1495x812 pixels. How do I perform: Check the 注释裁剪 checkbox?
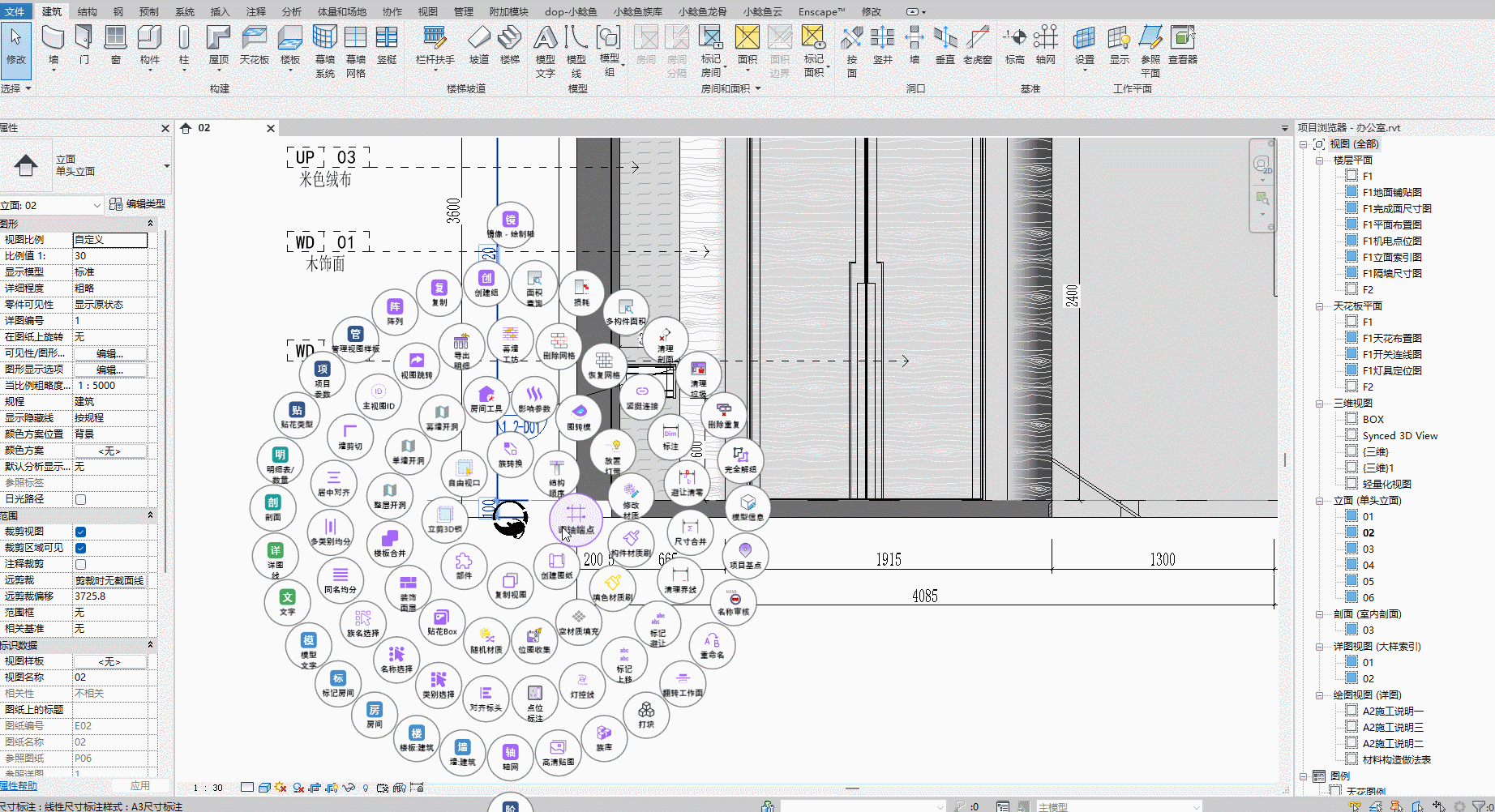[x=80, y=564]
